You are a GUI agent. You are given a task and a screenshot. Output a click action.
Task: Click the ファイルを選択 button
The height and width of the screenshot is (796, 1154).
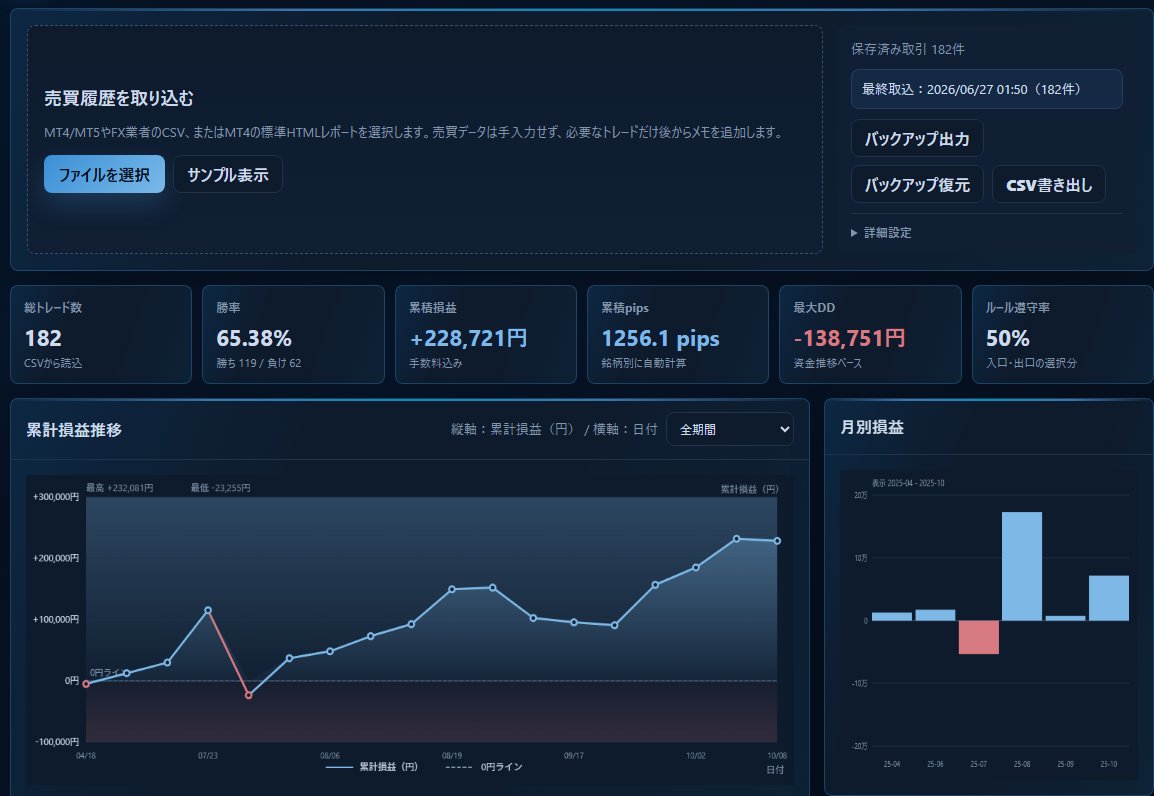click(x=104, y=174)
